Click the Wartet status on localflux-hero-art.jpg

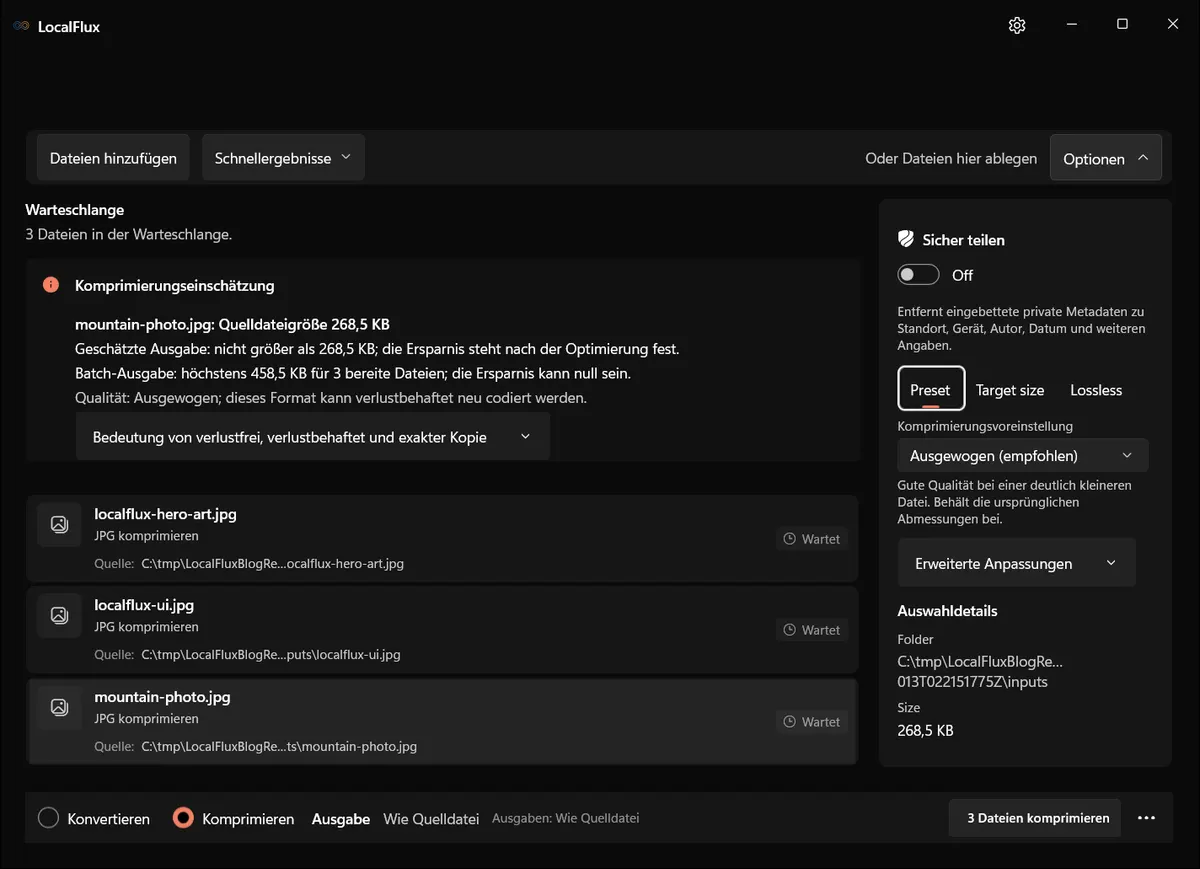tap(811, 539)
